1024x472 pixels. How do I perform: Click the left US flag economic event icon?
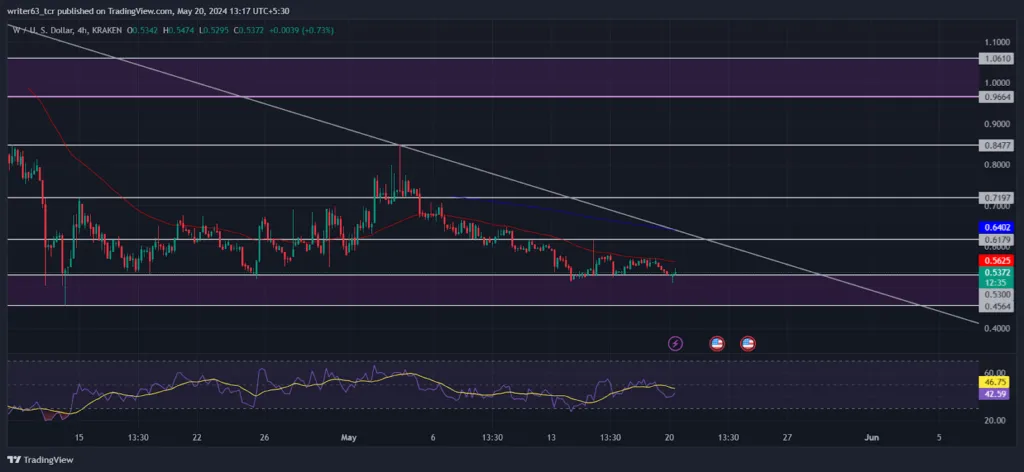click(717, 343)
